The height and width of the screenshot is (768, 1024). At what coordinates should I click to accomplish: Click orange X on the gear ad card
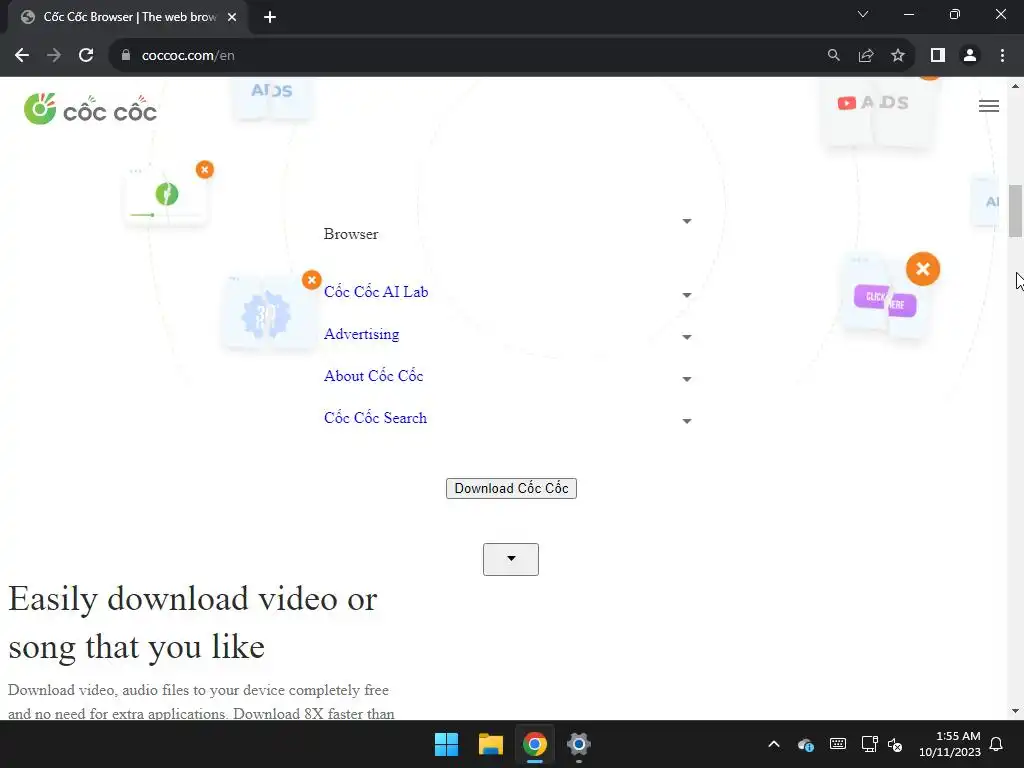(312, 280)
